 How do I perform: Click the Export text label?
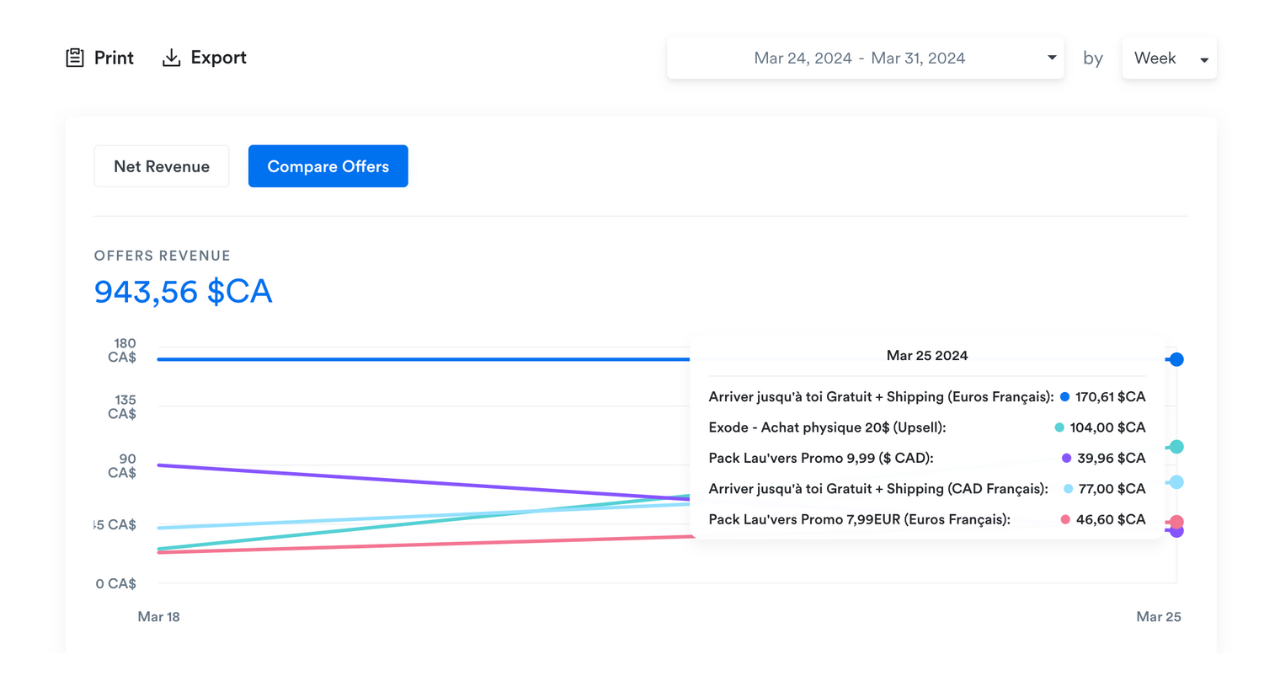pyautogui.click(x=219, y=58)
